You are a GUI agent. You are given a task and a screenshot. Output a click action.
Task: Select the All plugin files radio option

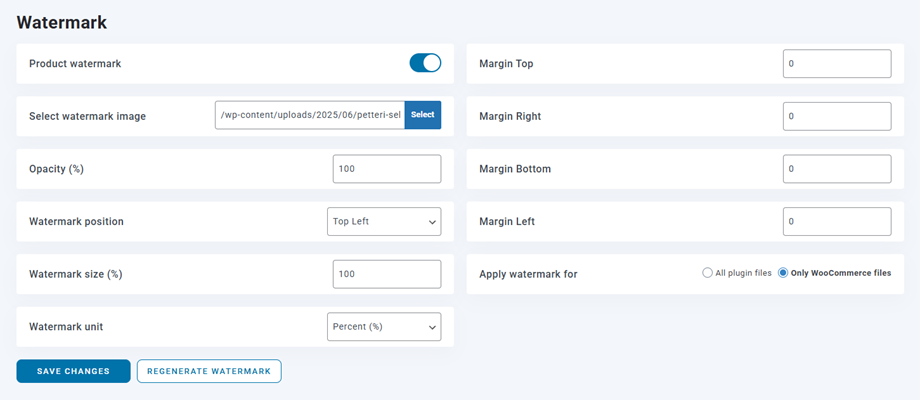point(708,273)
